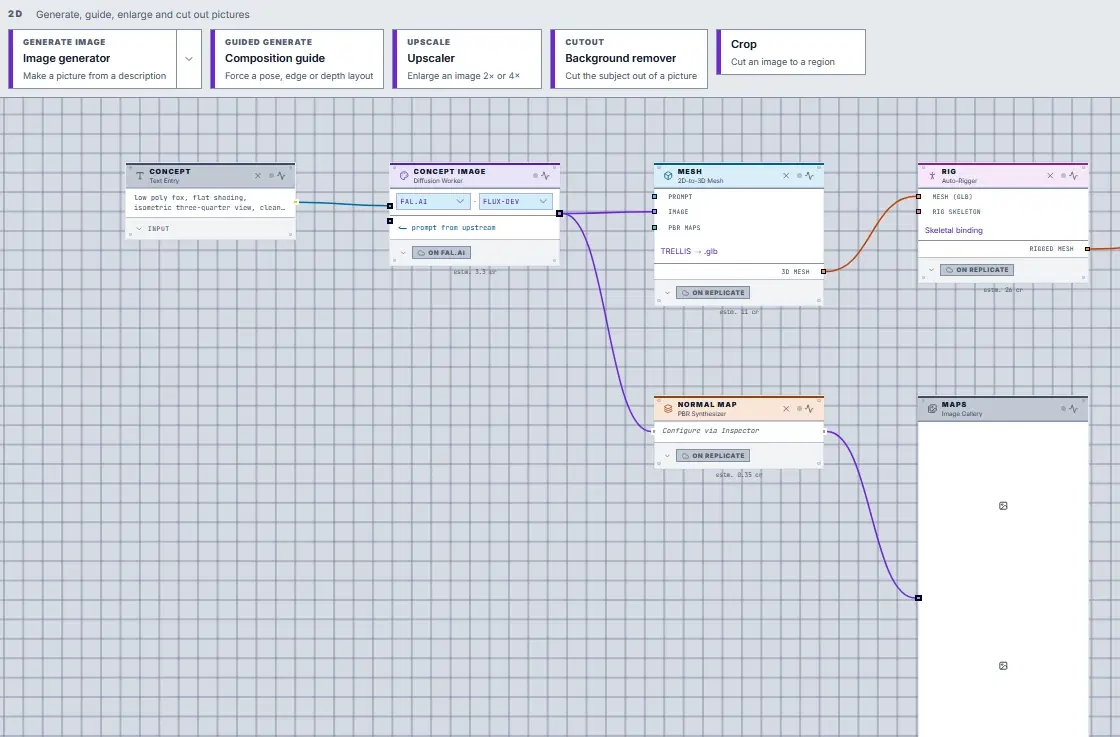This screenshot has width=1120, height=737.
Task: Open the activity pulse icon on the Maps node
Action: coord(1074,408)
